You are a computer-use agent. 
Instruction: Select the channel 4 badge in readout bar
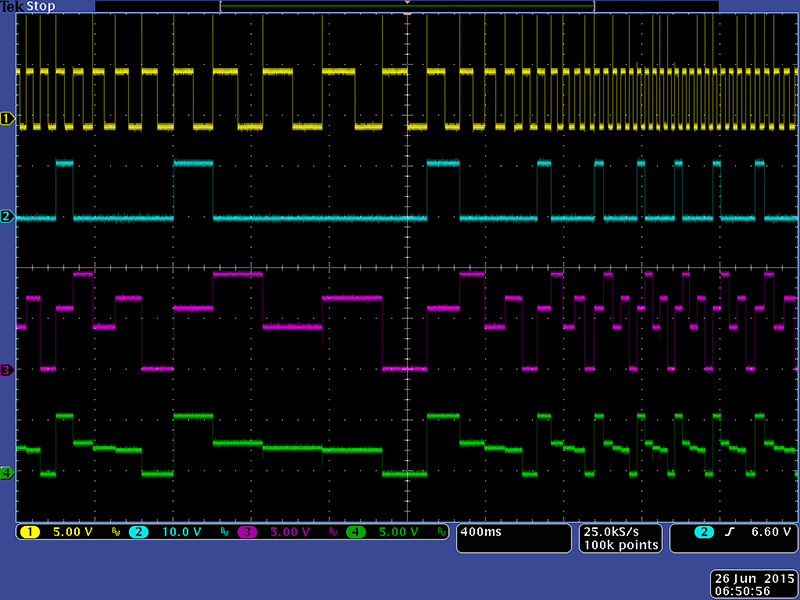(x=356, y=532)
